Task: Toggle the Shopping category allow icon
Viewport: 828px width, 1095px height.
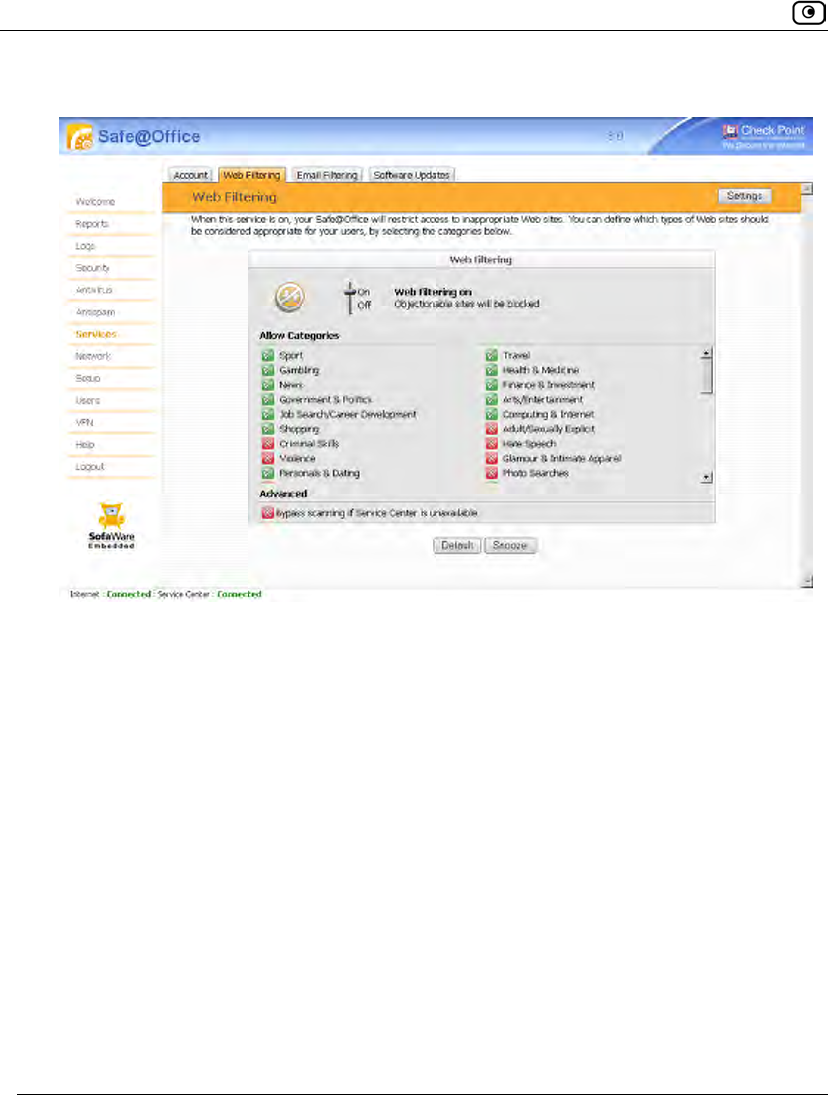Action: [267, 429]
